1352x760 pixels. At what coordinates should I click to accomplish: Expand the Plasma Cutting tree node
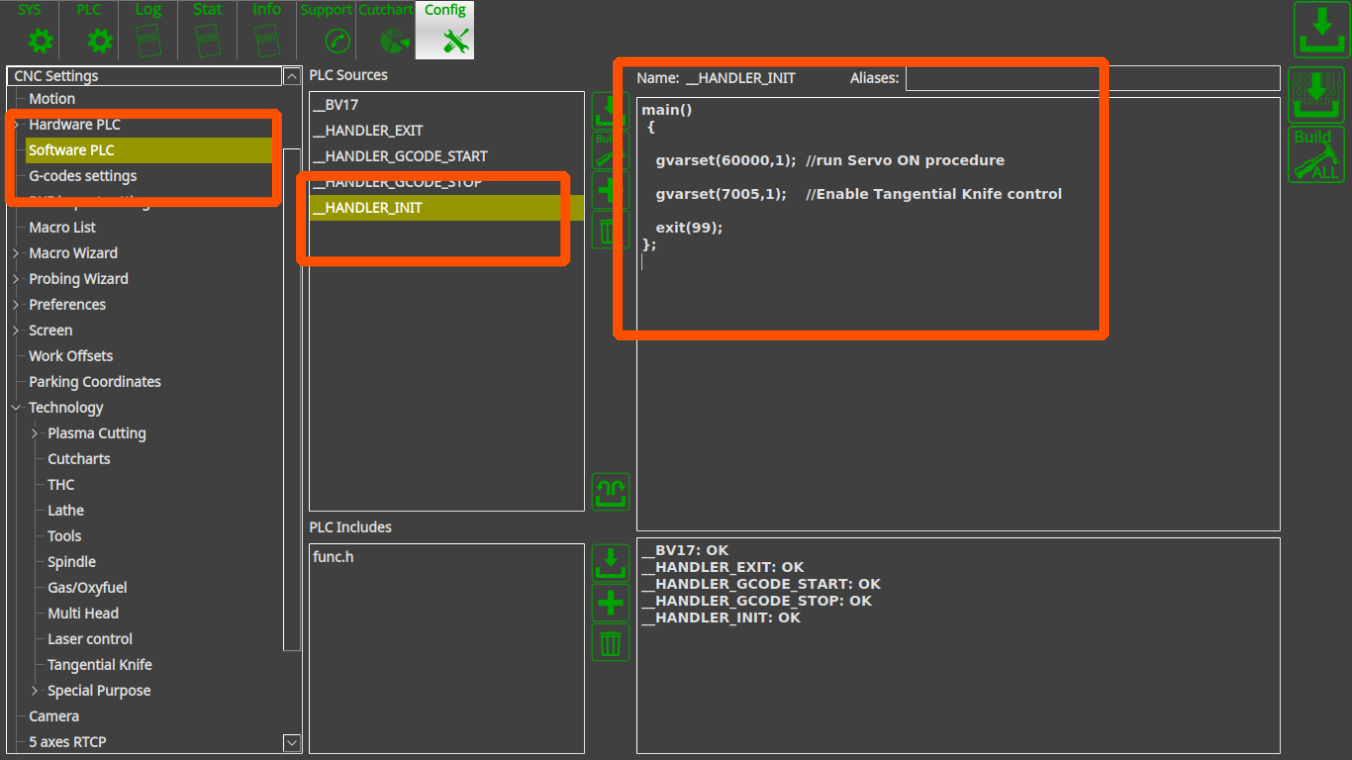35,433
